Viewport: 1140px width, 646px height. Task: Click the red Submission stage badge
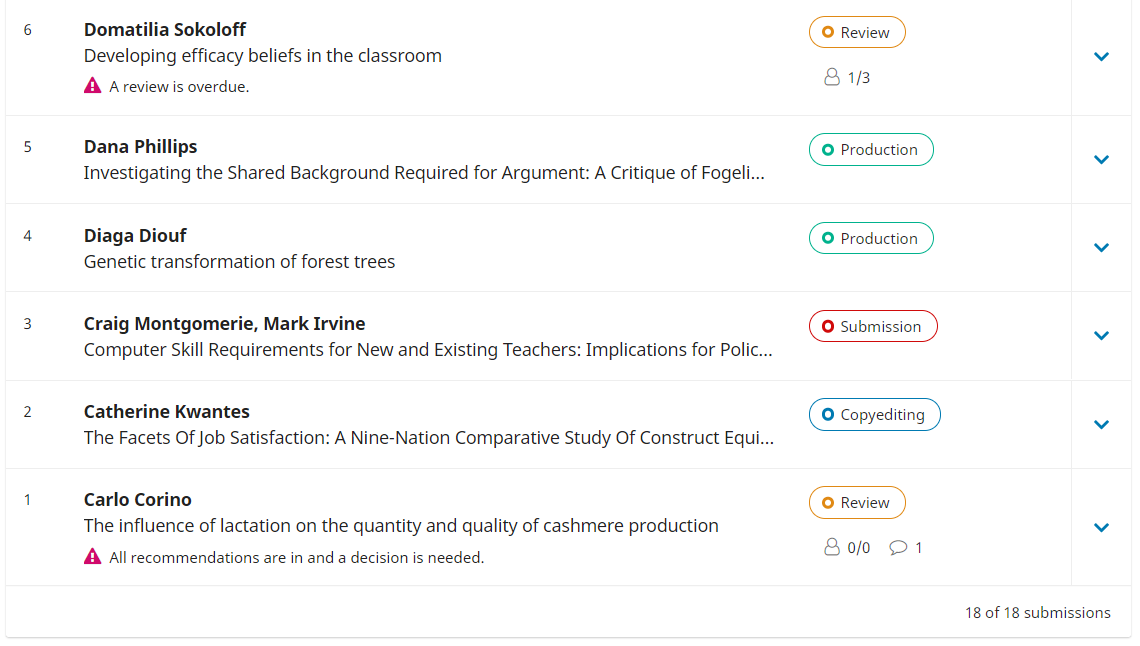(872, 326)
